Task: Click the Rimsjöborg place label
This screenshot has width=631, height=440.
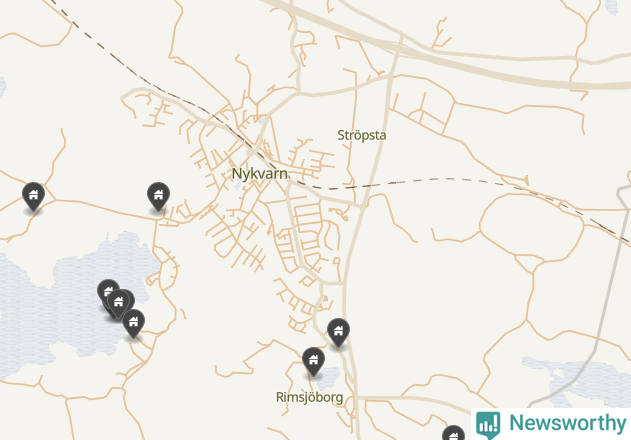Action: click(309, 397)
